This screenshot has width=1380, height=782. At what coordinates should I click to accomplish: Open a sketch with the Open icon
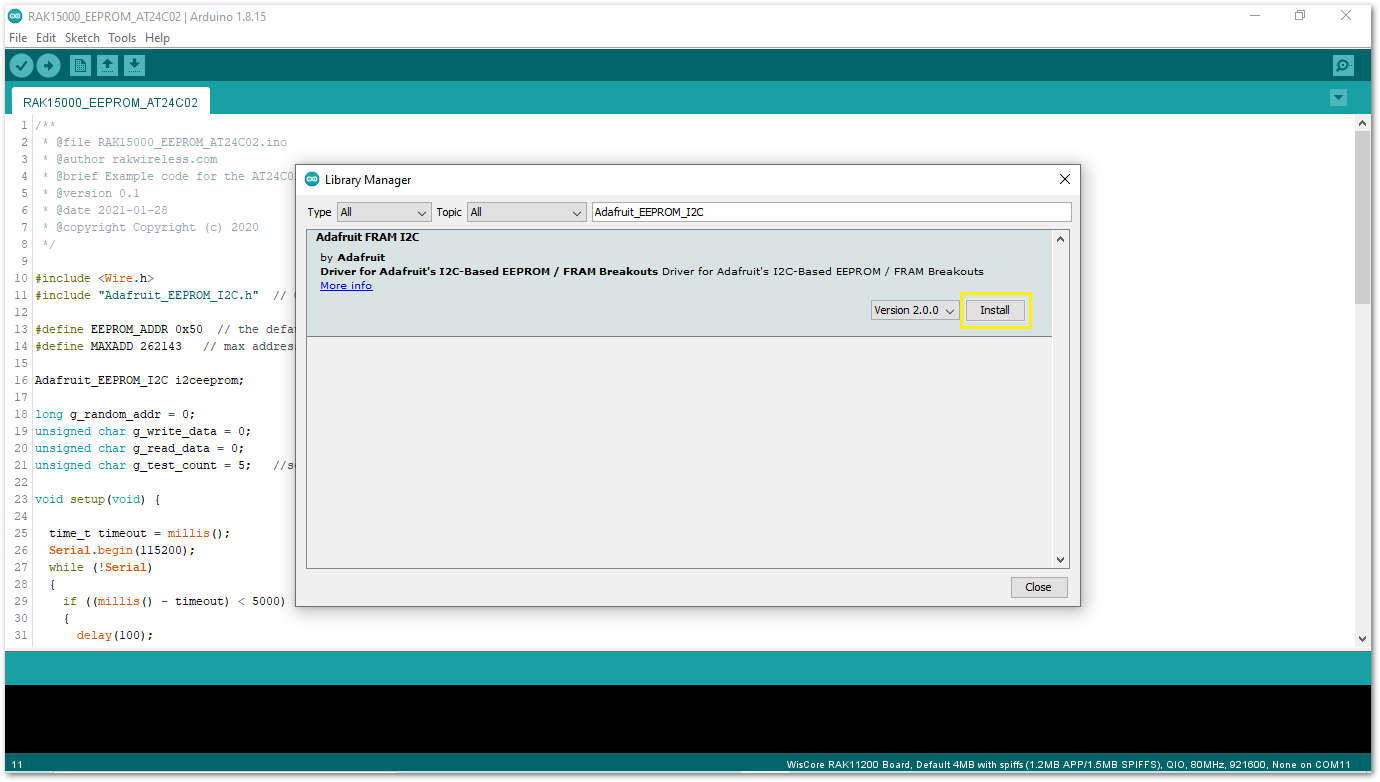pyautogui.click(x=107, y=66)
